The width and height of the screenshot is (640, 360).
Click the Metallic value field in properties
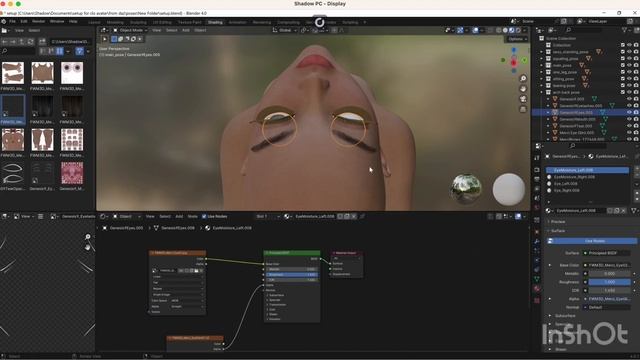(x=610, y=273)
